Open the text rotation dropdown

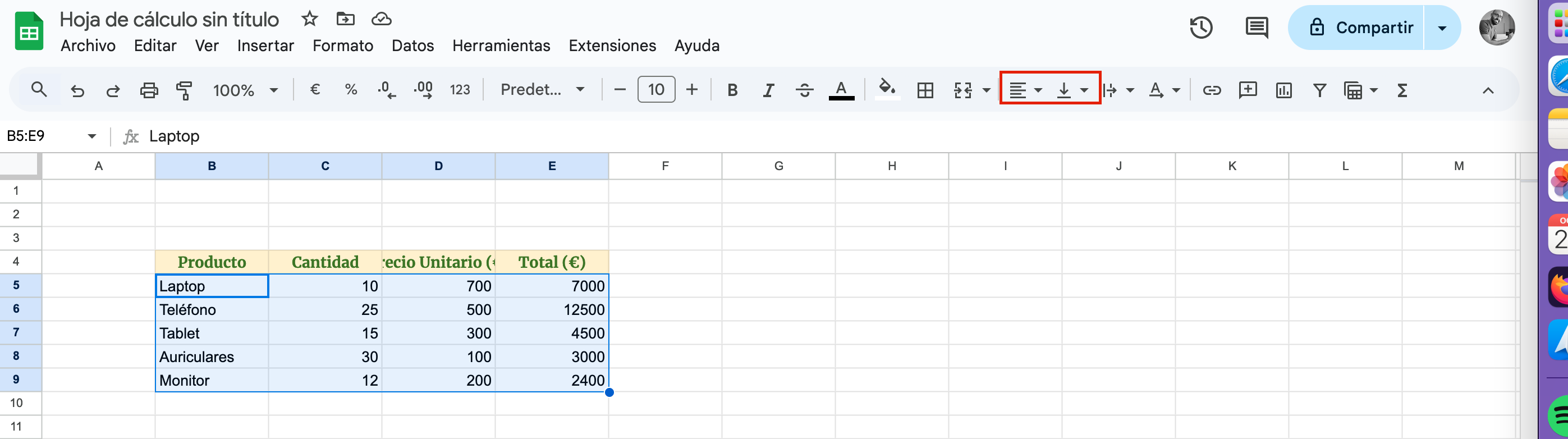coord(1164,91)
